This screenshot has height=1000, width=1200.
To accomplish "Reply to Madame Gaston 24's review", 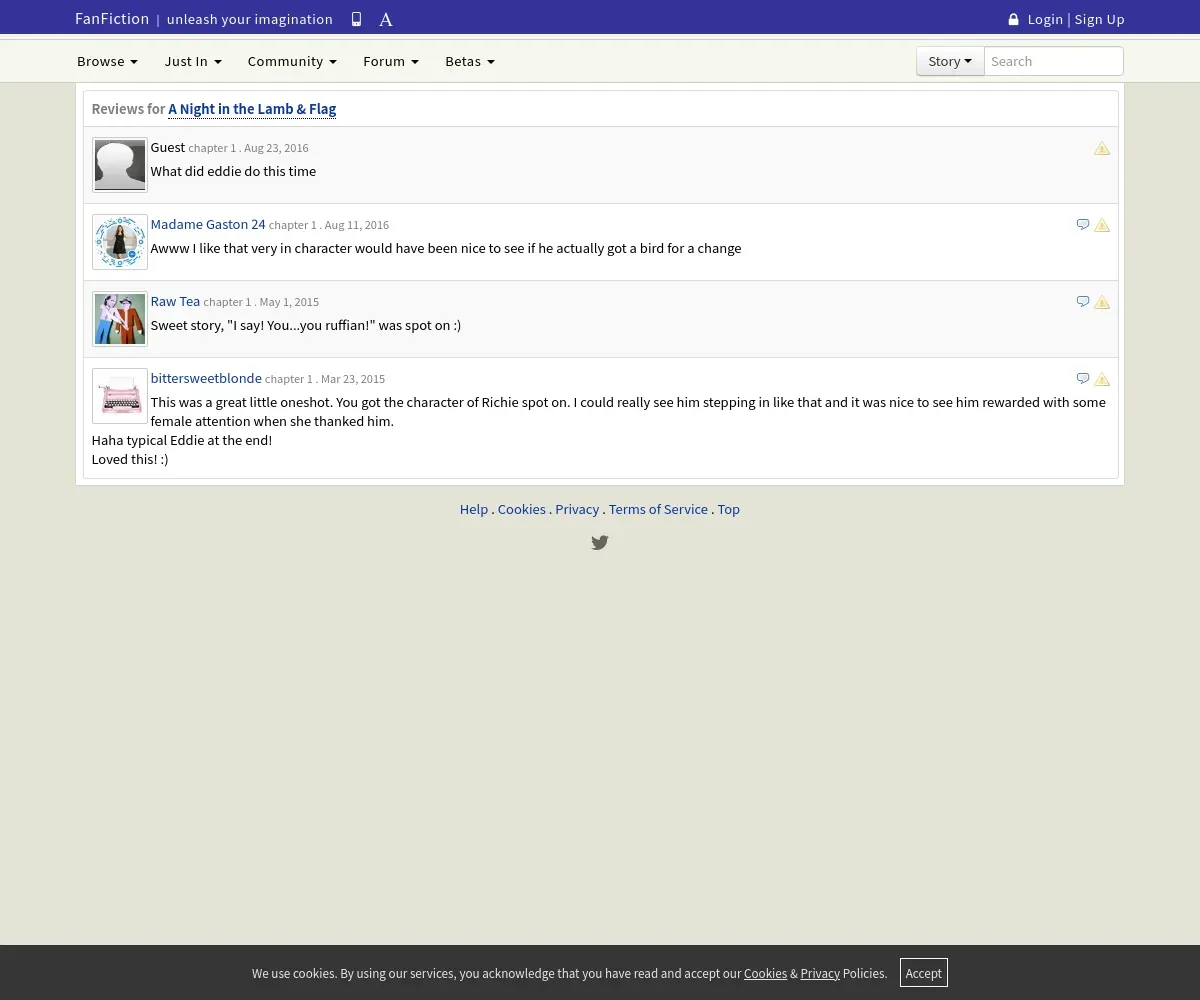I will (x=1083, y=225).
